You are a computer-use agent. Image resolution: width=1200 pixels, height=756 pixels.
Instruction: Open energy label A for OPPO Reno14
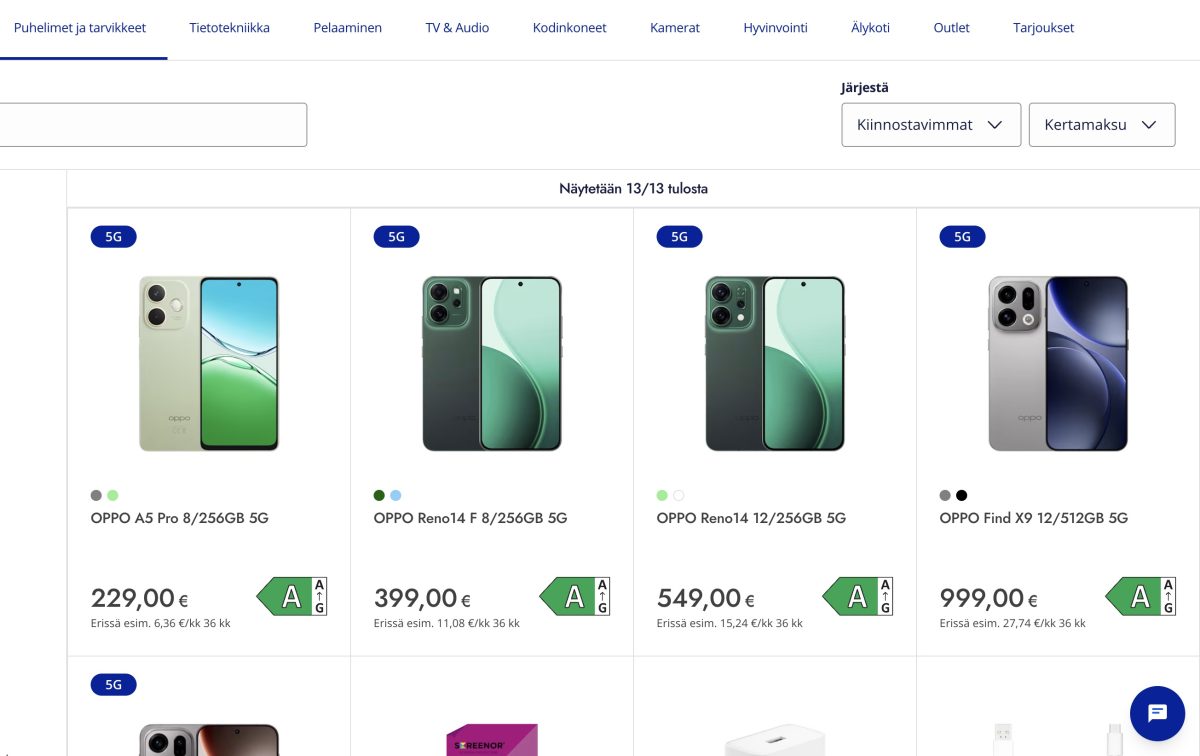point(857,596)
